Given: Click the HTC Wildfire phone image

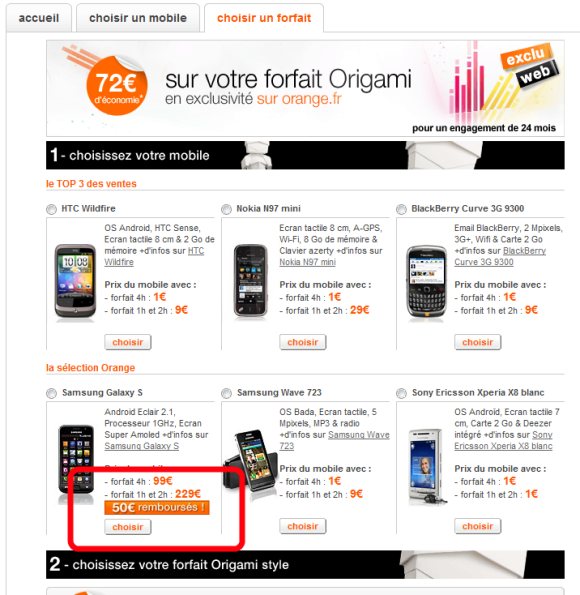Looking at the screenshot, I should (x=75, y=282).
